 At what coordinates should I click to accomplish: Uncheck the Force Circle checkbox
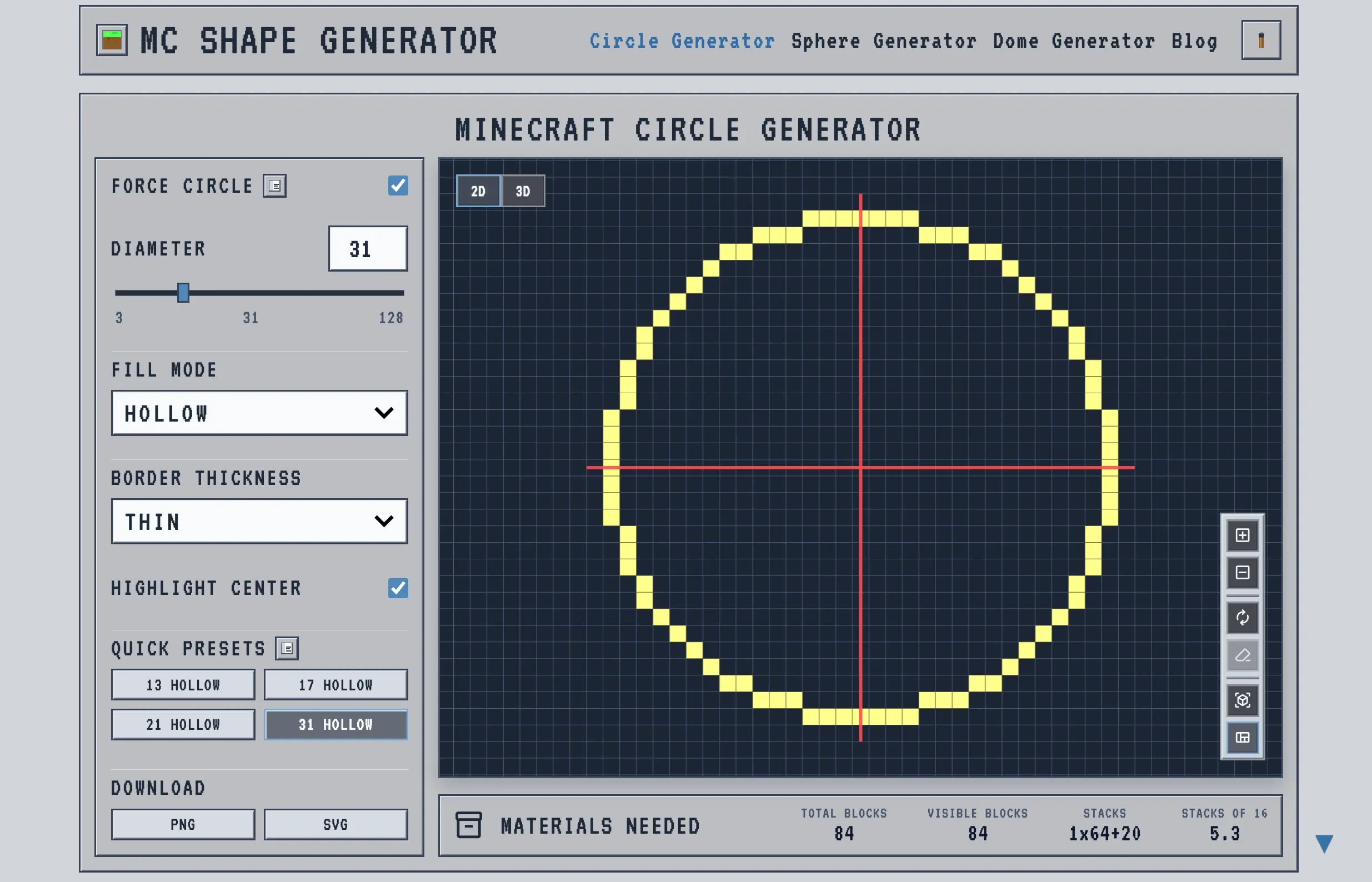pos(398,186)
